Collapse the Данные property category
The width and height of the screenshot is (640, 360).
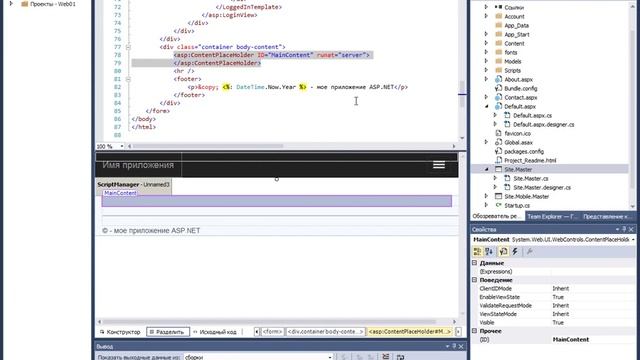pyautogui.click(x=475, y=263)
